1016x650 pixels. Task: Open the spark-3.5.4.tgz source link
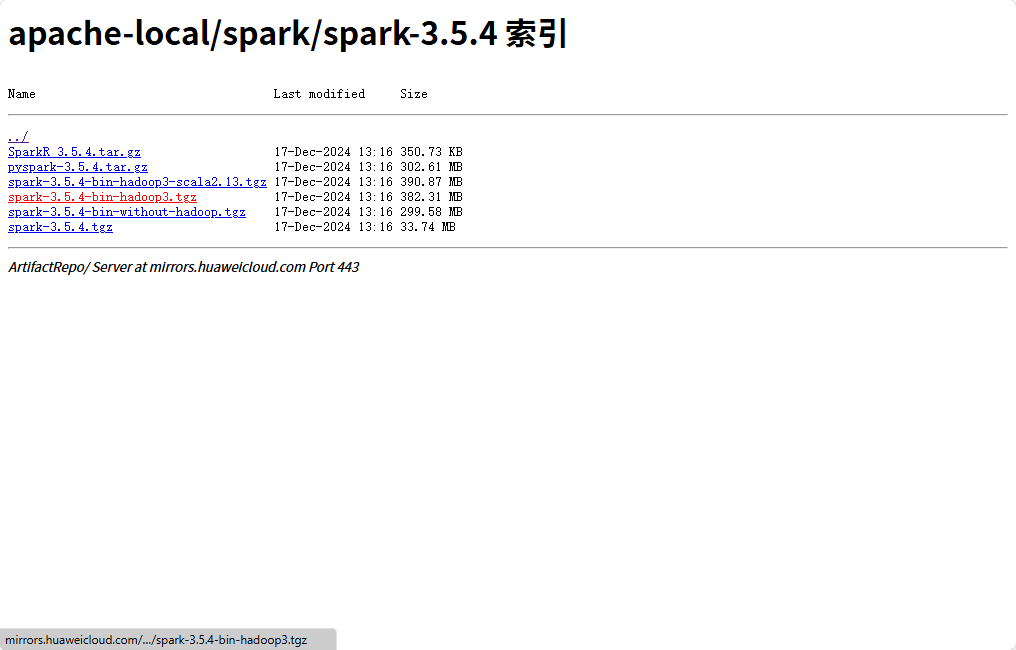tap(60, 226)
